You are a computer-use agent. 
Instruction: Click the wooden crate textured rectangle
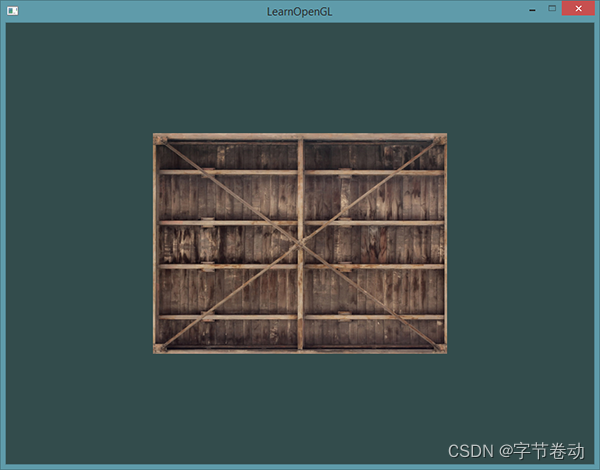pos(300,243)
